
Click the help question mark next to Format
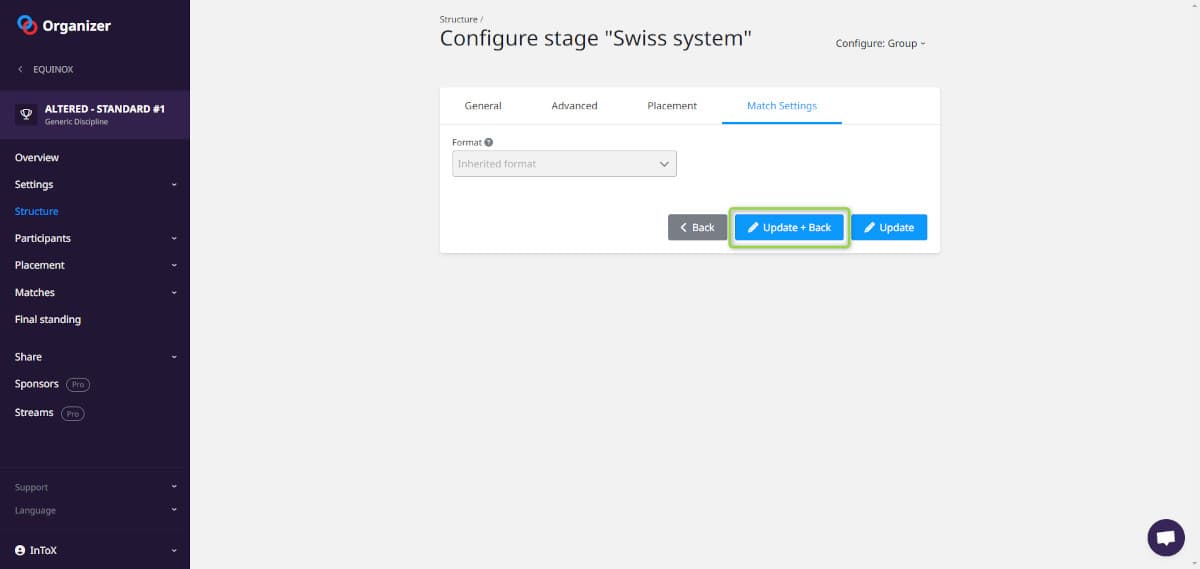[489, 142]
